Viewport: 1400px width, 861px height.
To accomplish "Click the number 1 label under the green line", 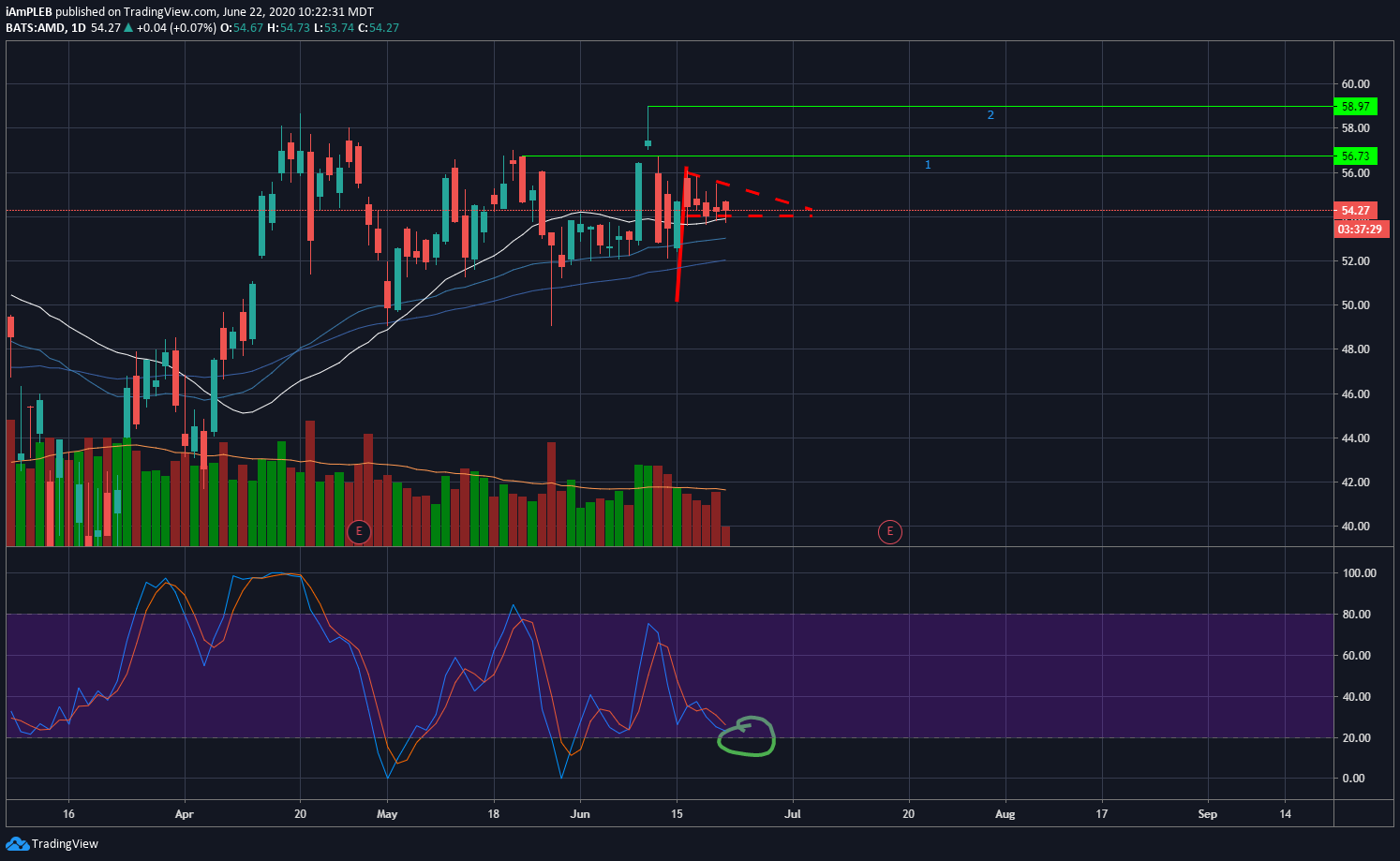I will (928, 165).
